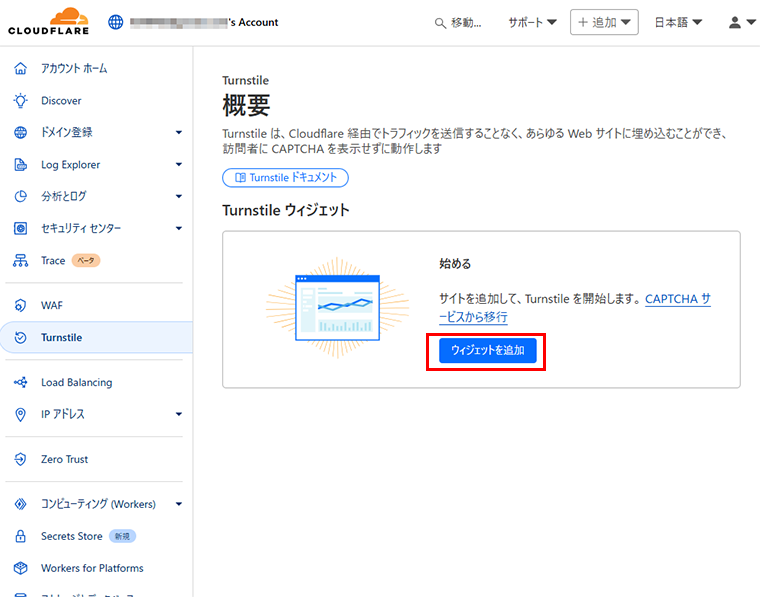Click the ベータ badge next to Trace
This screenshot has width=760, height=597.
pos(86,260)
